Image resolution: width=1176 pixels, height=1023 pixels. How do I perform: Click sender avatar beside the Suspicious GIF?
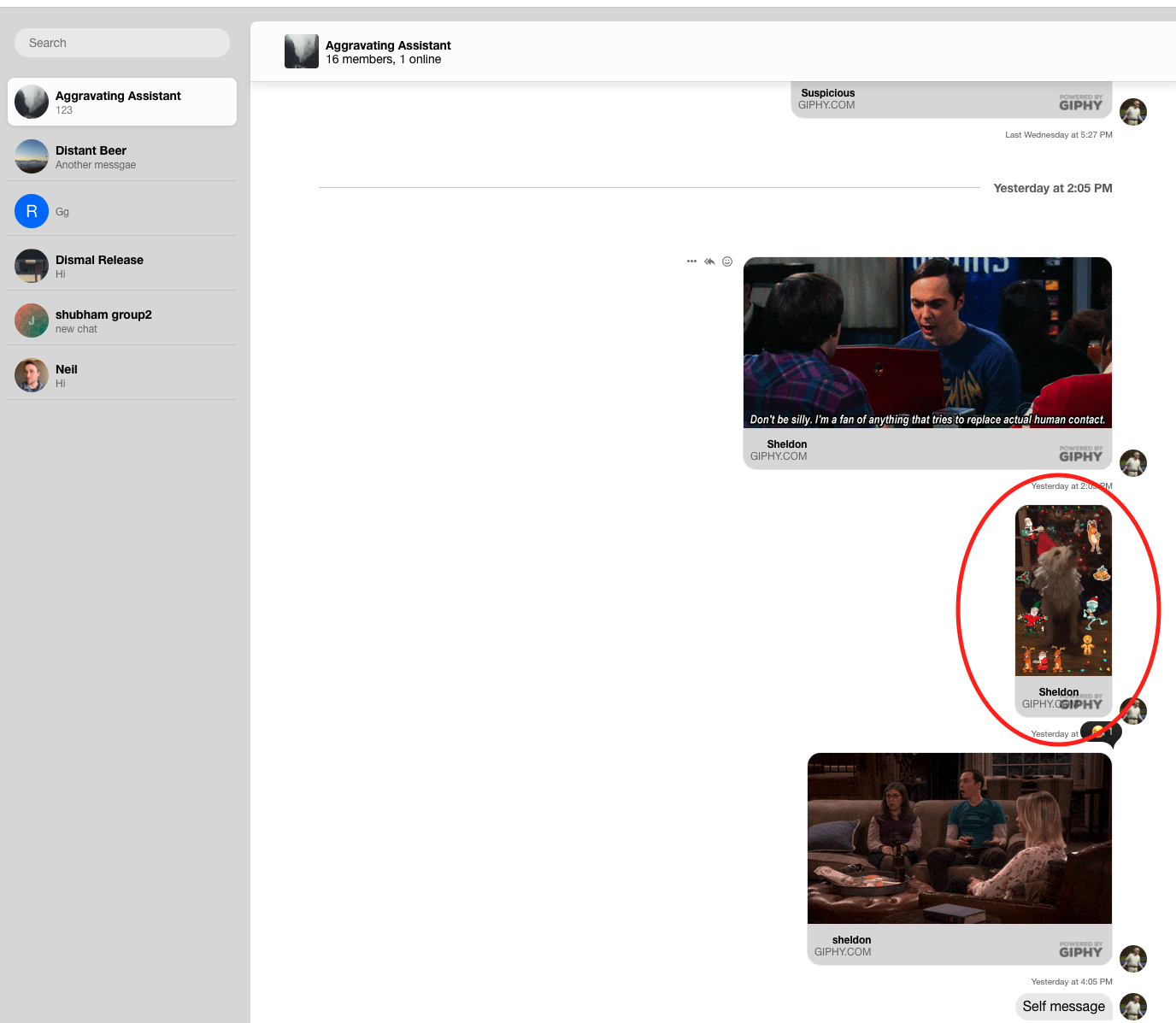[1133, 112]
